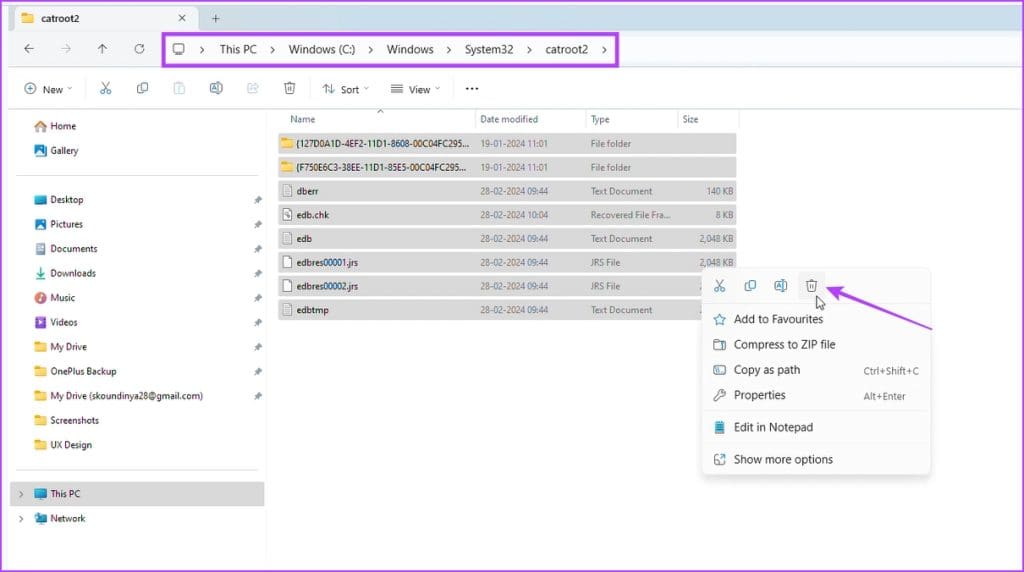Expand the Network tree node

click(21, 519)
